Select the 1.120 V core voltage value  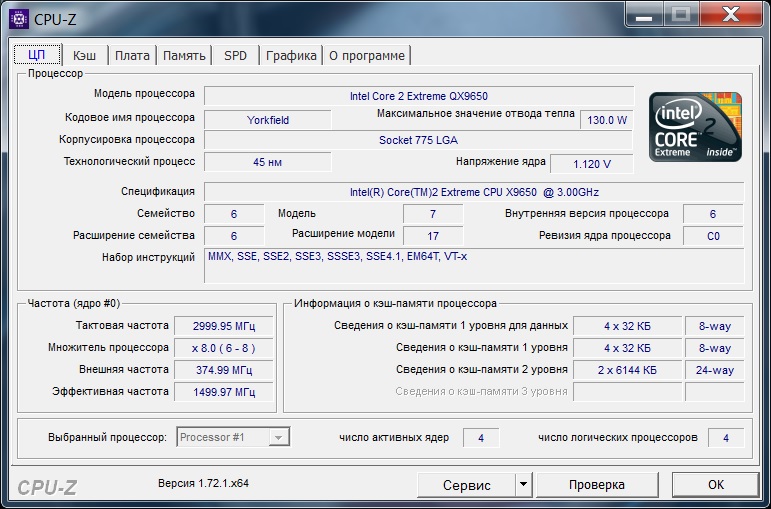[x=592, y=164]
